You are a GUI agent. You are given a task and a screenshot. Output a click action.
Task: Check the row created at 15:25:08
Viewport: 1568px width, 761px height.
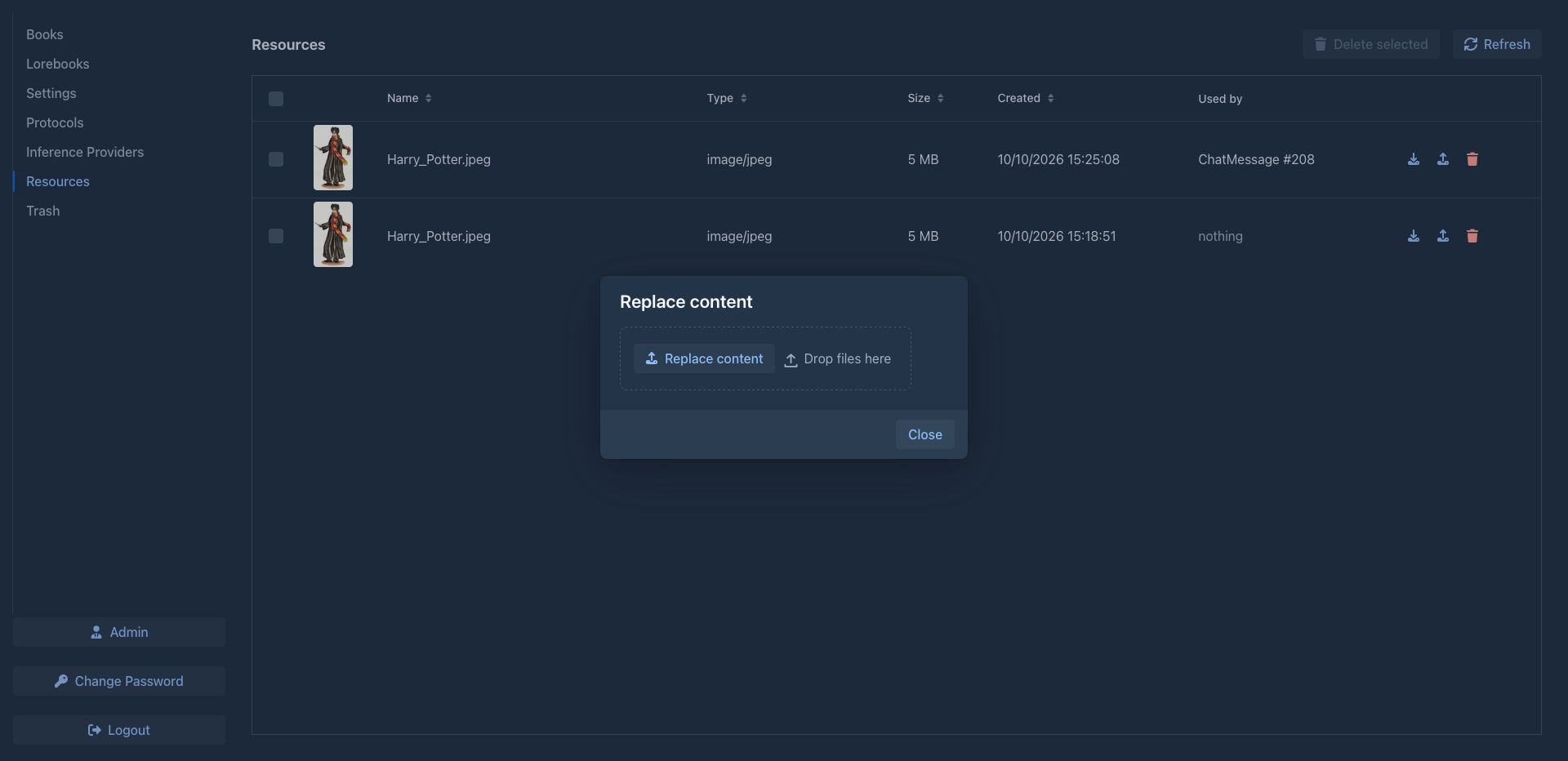276,159
